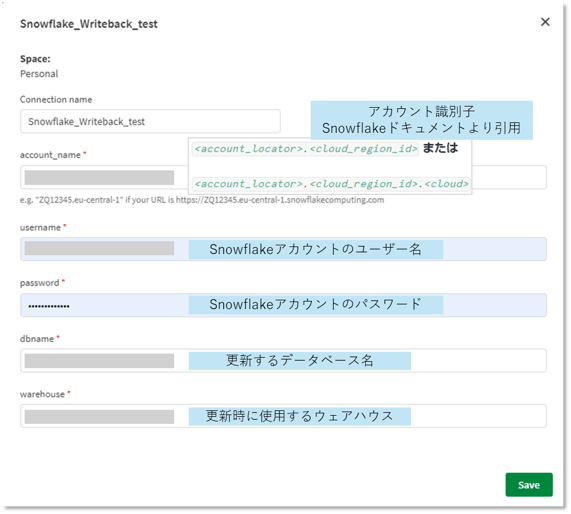The width and height of the screenshot is (571, 514).
Task: Click the 'account_name' field label
Action: click(x=50, y=155)
